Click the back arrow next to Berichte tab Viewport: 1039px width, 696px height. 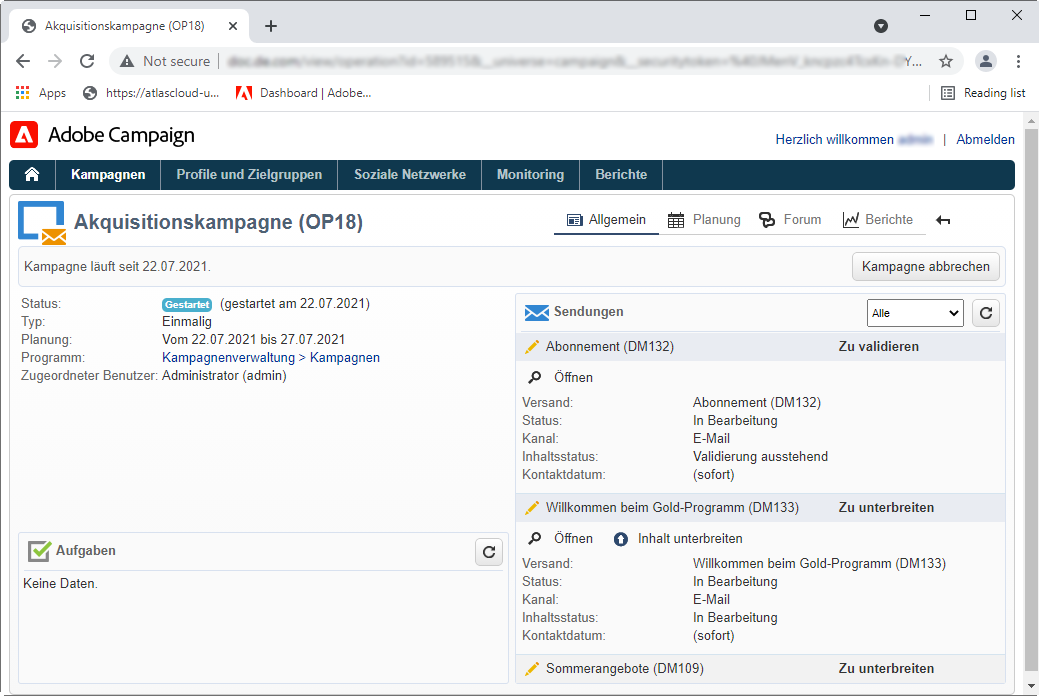(x=943, y=220)
